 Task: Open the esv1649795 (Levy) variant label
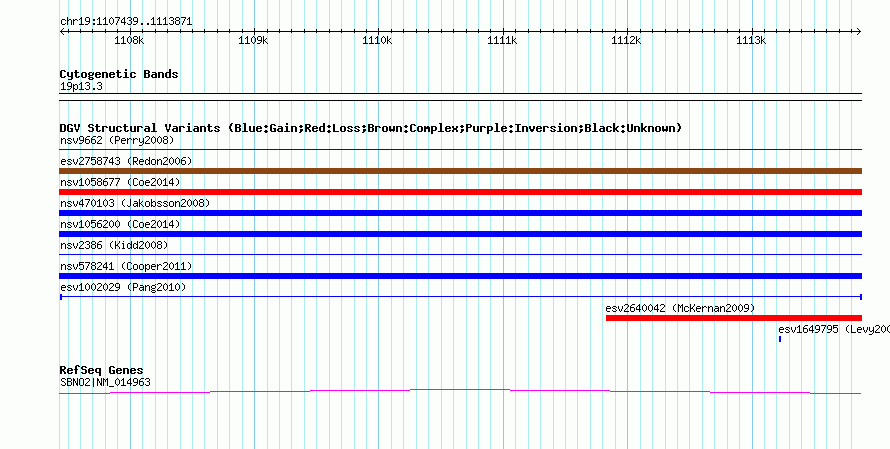(834, 329)
